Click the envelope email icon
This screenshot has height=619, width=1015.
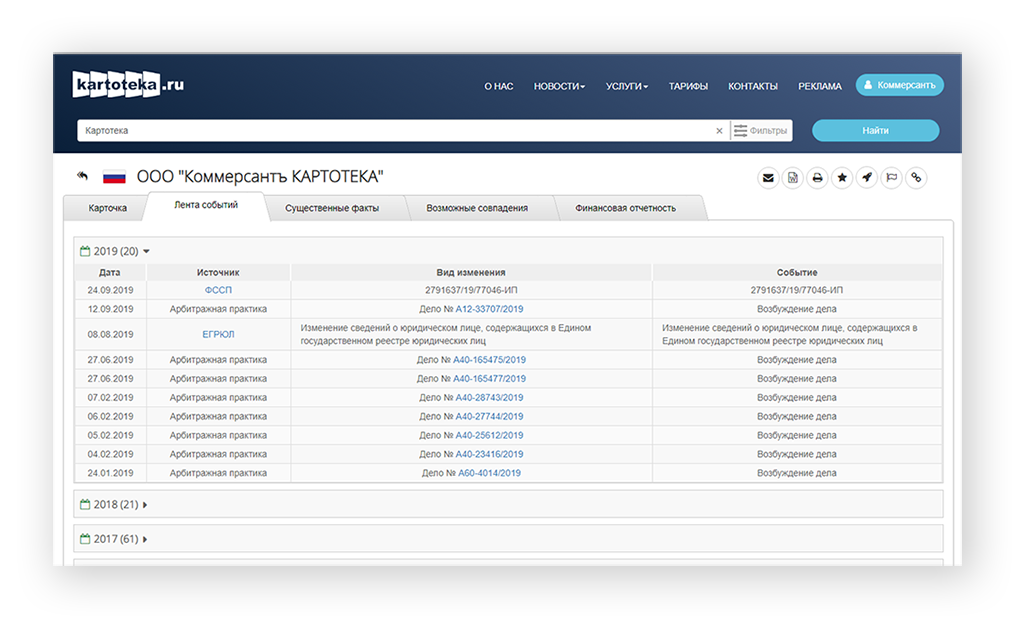[x=768, y=177]
